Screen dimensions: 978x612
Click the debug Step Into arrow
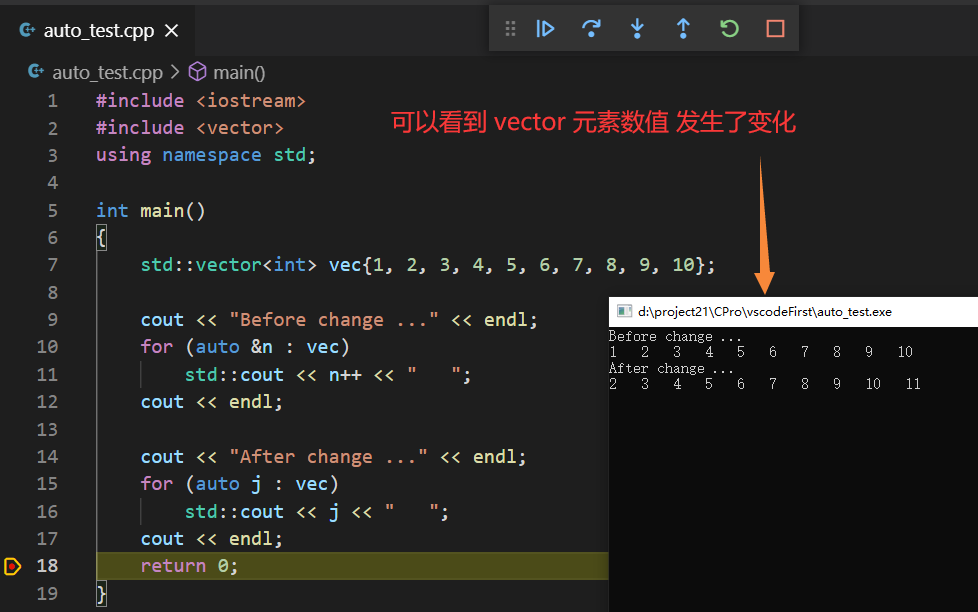(637, 29)
